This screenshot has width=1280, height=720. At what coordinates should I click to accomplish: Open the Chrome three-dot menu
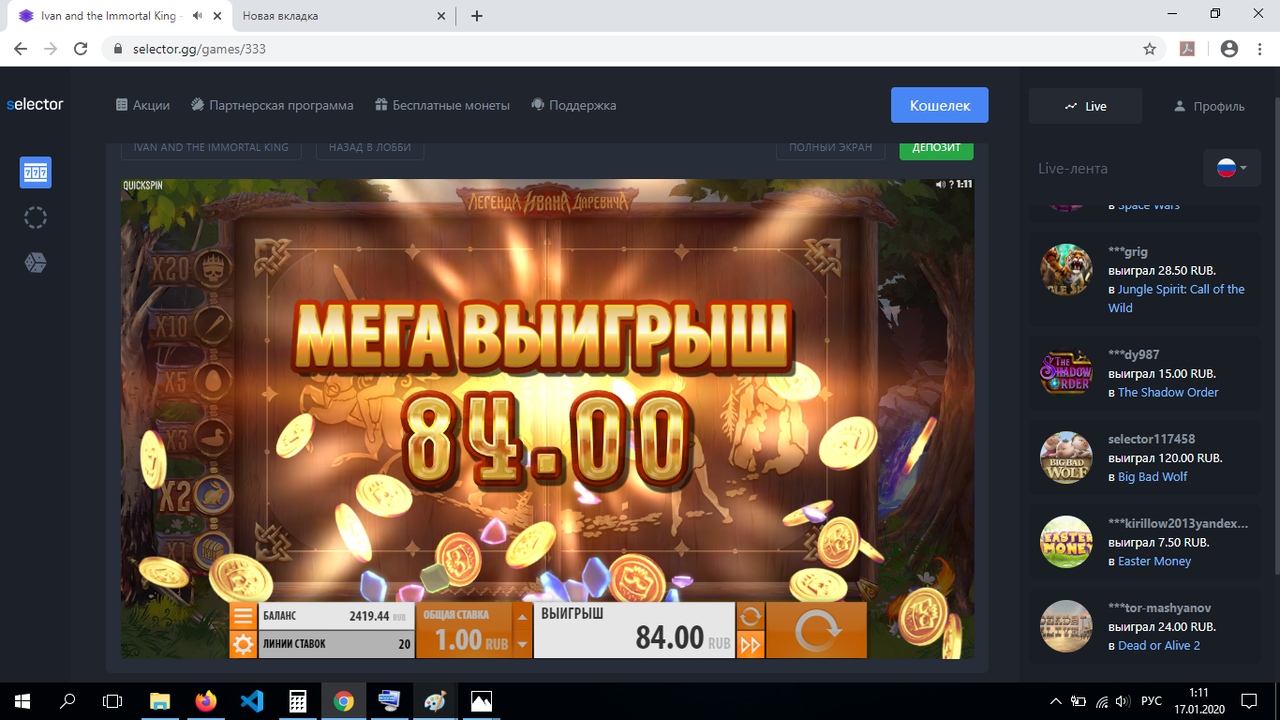click(x=1260, y=49)
